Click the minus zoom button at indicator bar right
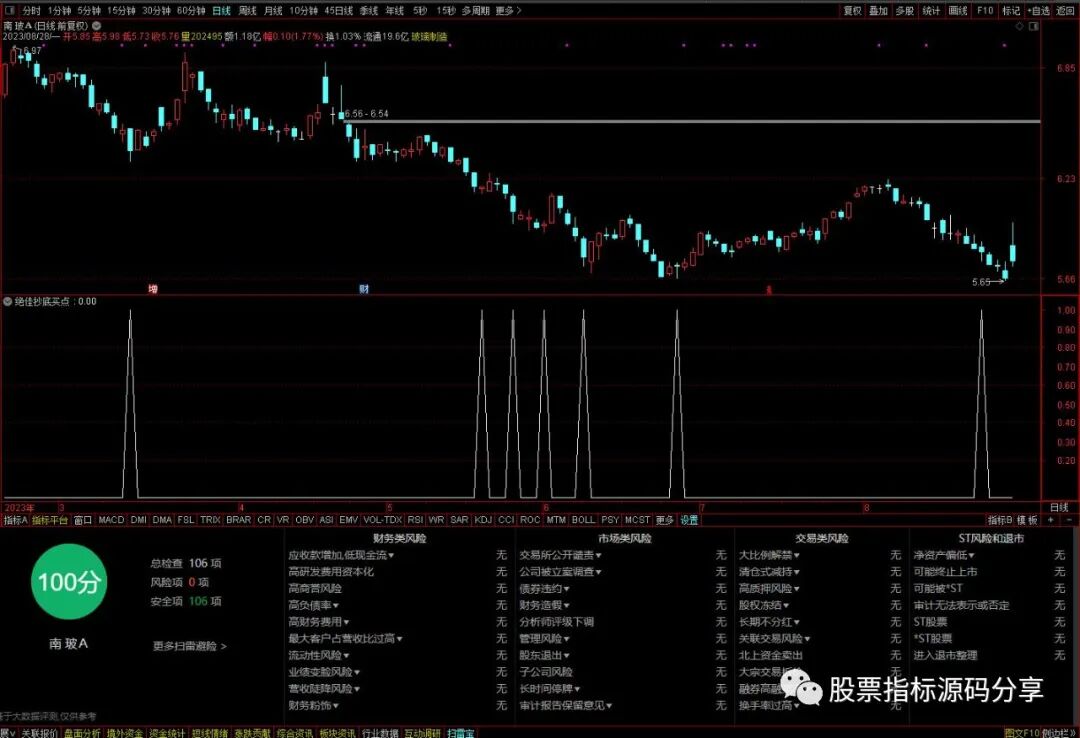The image size is (1080, 738). coord(1069,520)
